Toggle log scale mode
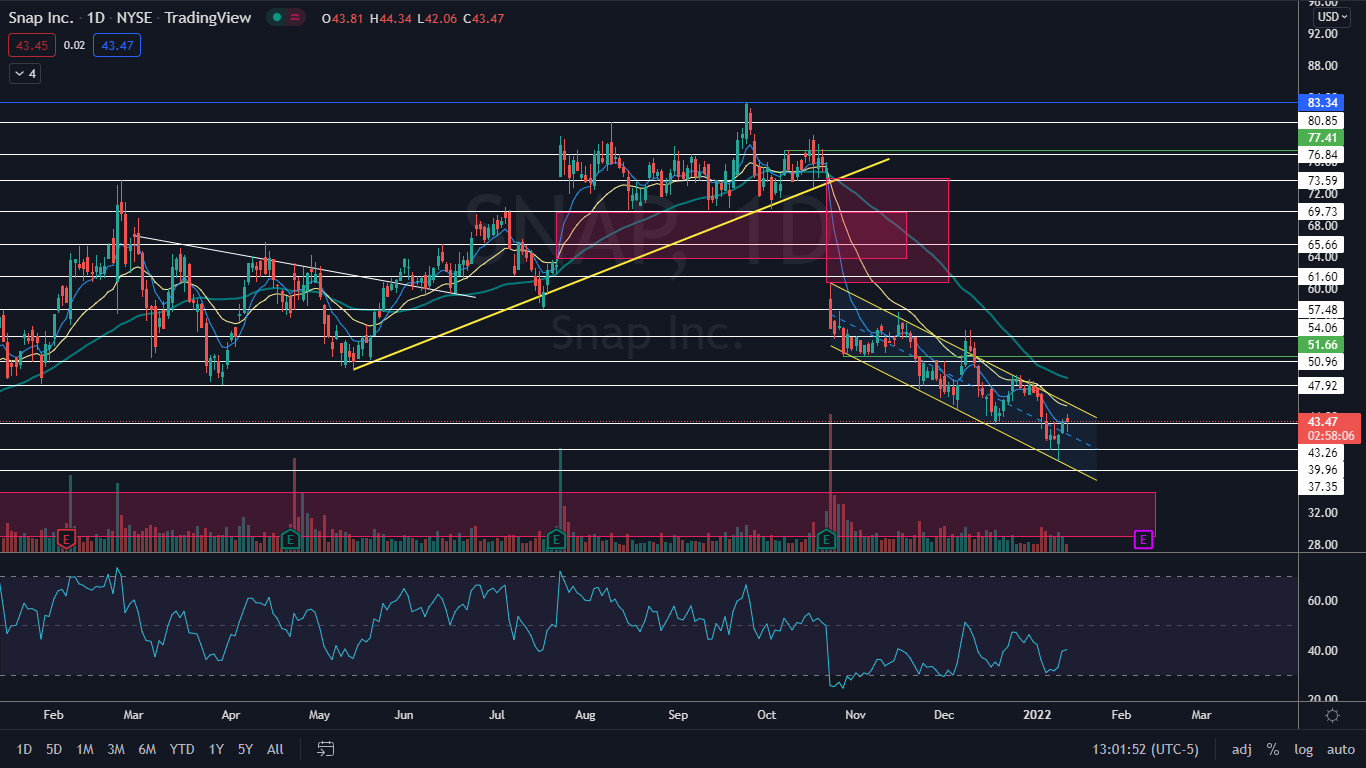This screenshot has width=1366, height=768. pyautogui.click(x=1303, y=748)
